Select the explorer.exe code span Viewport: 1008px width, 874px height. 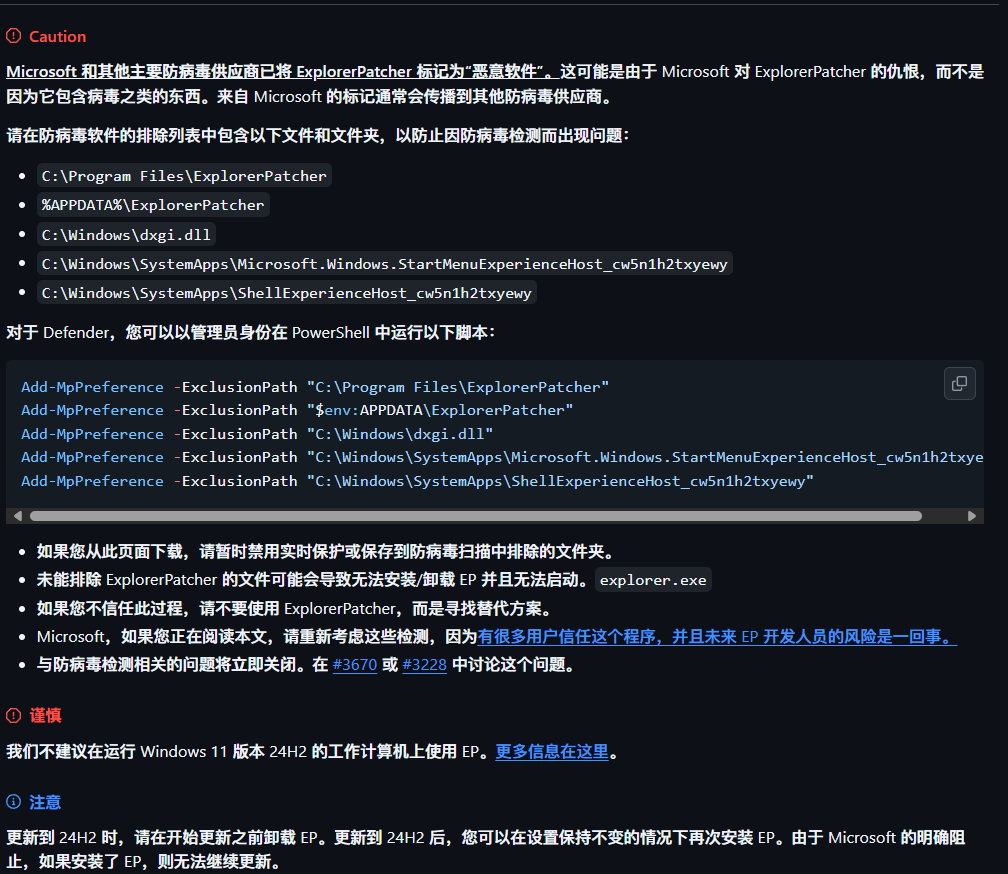point(653,578)
